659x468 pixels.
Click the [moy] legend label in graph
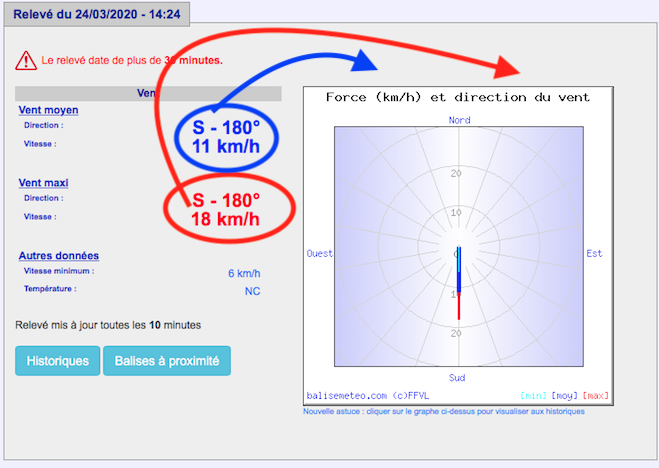click(564, 396)
